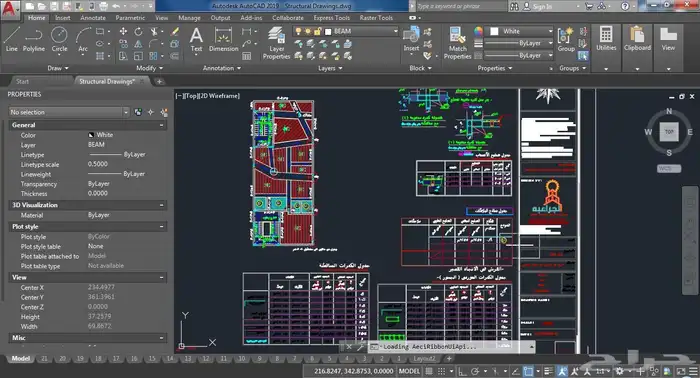Click the WCS label under ViewCube
700x378 pixels.
tap(669, 168)
